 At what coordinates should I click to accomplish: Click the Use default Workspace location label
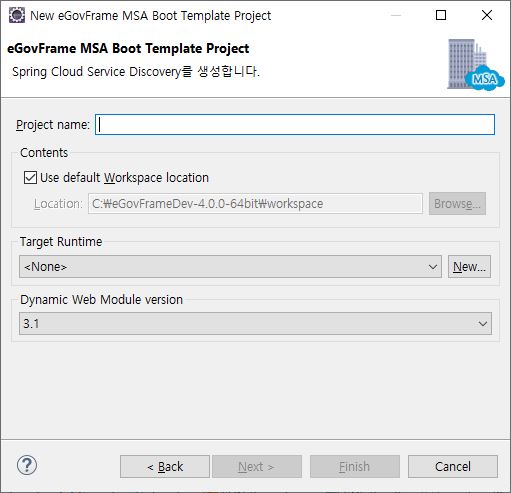pyautogui.click(x=124, y=178)
